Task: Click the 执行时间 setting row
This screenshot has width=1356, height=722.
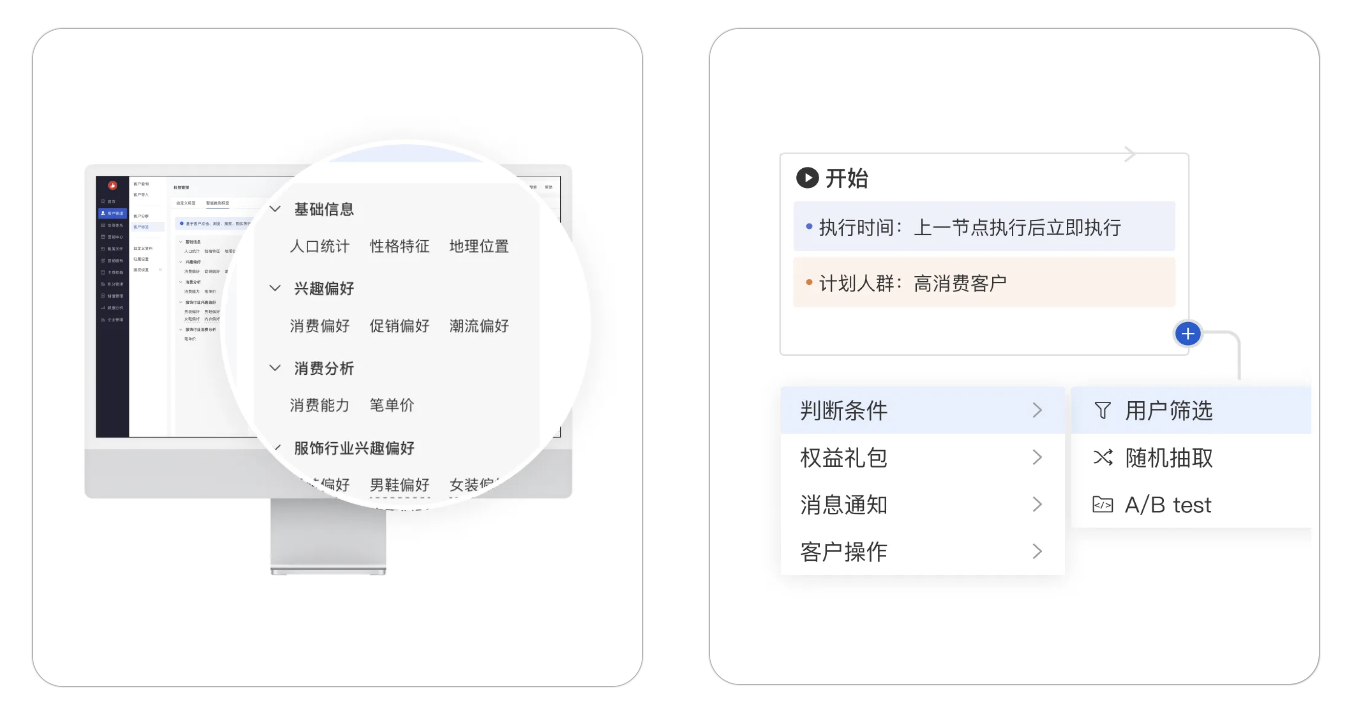Action: (984, 227)
